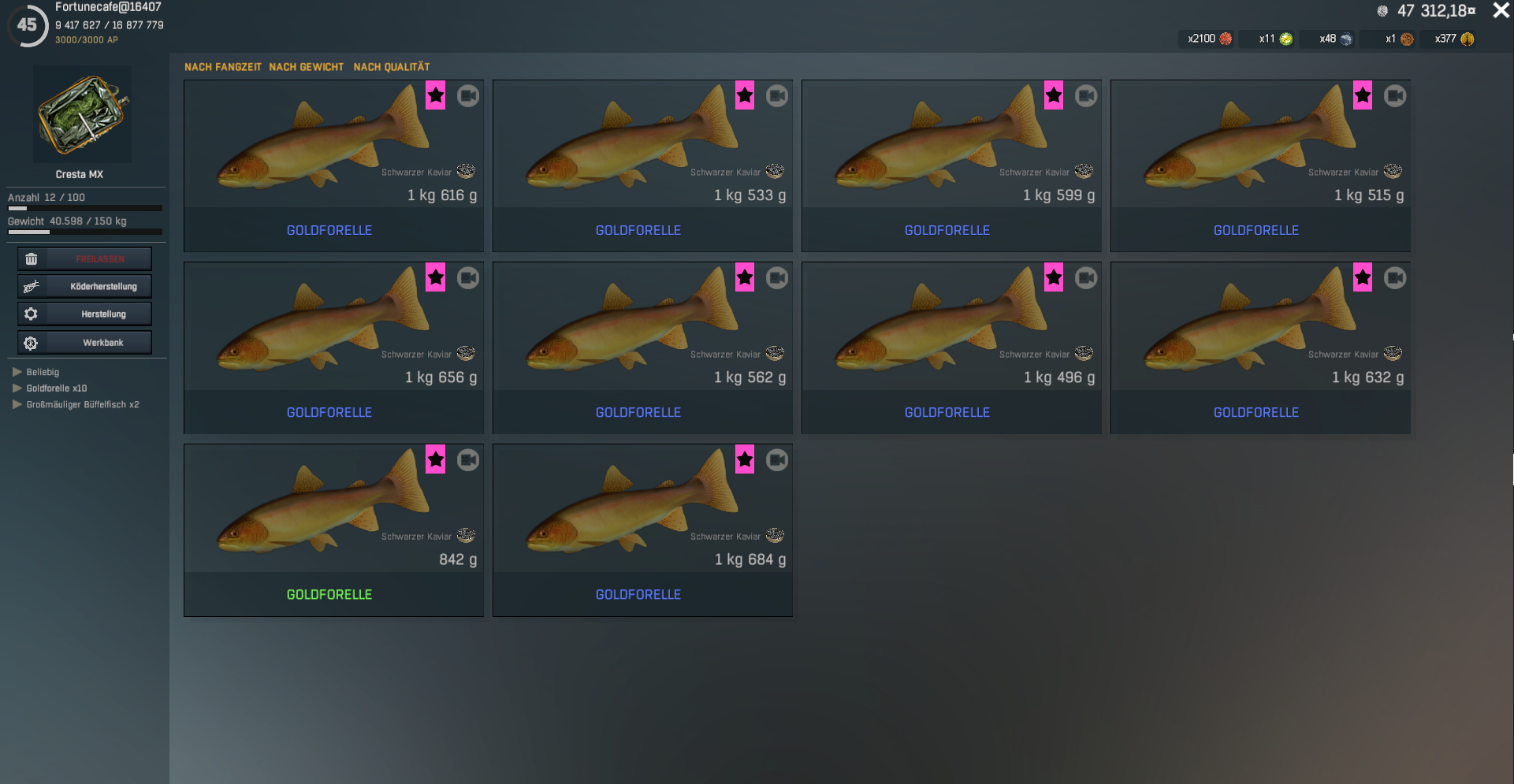Viewport: 1514px width, 784px height.
Task: Click the gear icon next to Herstellung
Action: click(x=32, y=314)
